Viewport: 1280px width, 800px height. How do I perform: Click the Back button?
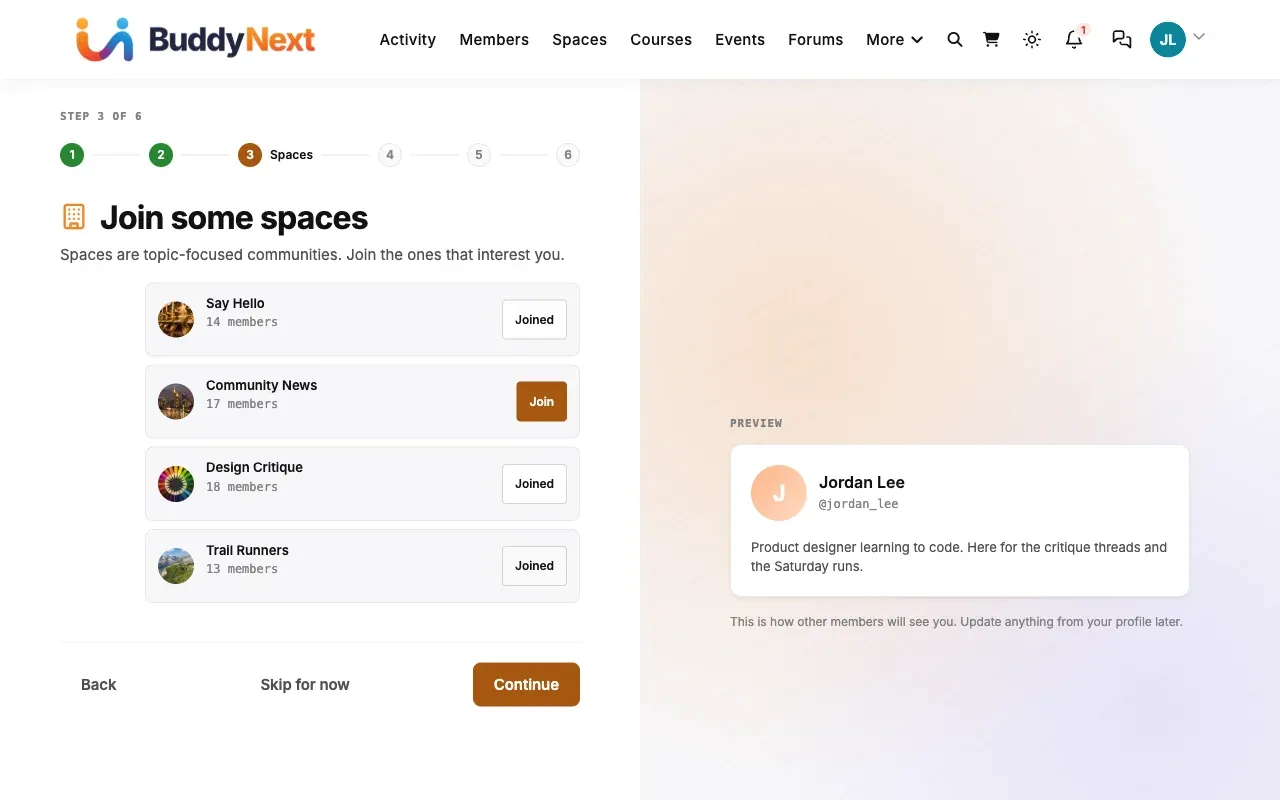(99, 685)
